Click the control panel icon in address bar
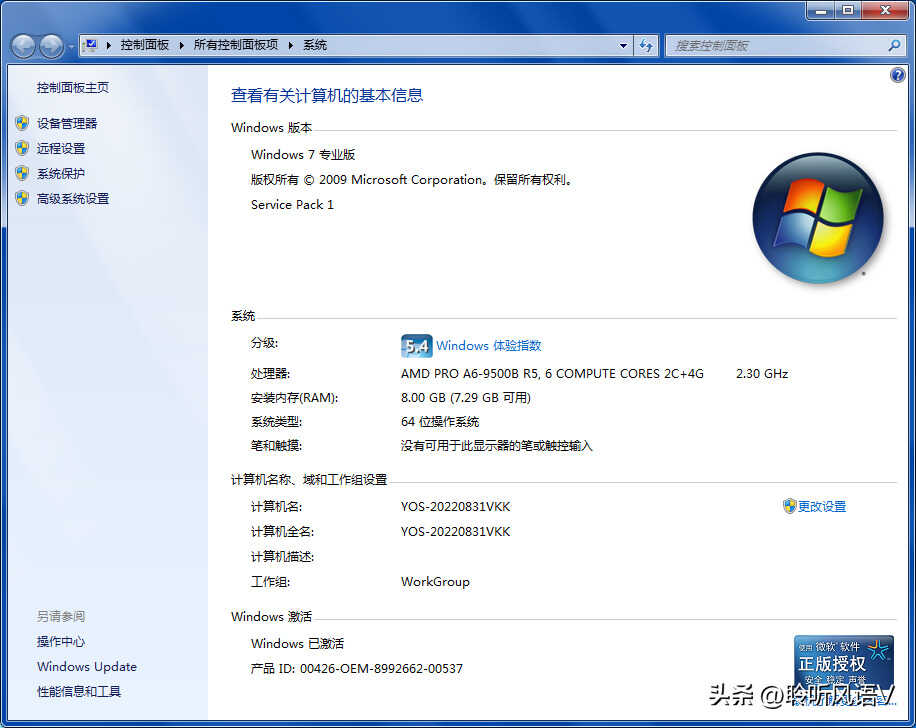Viewport: 916px width, 728px height. click(90, 45)
